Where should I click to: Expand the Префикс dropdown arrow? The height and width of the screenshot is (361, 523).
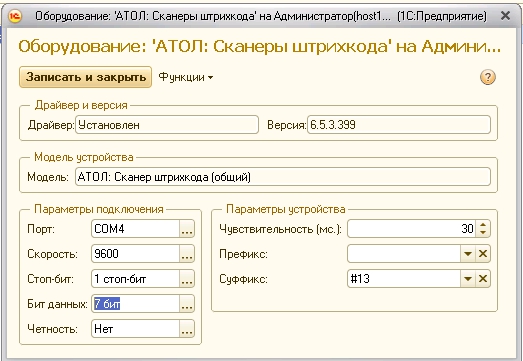tap(468, 254)
